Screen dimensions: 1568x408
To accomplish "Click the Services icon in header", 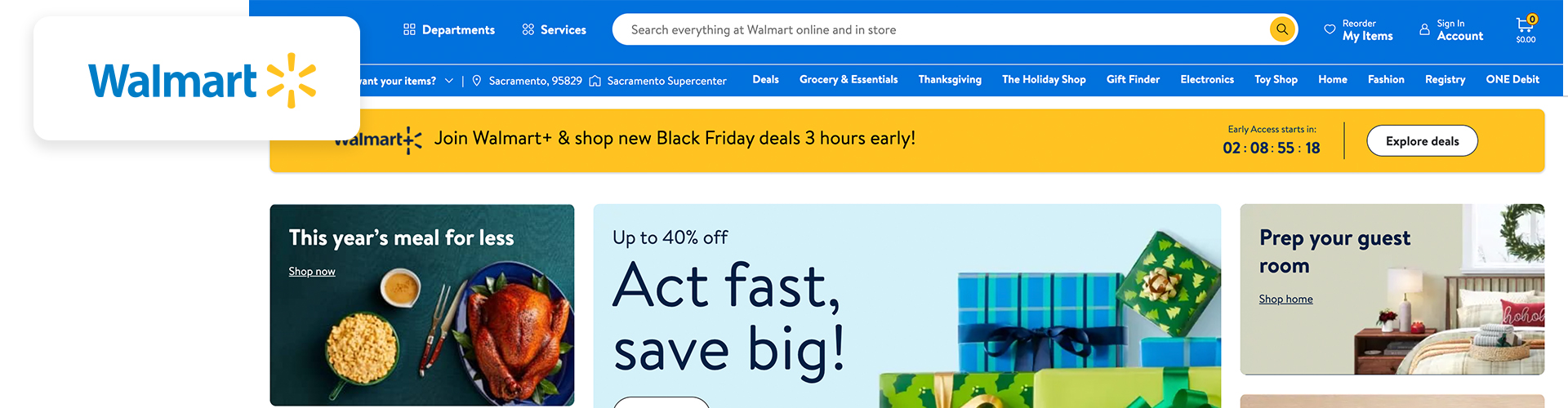I will [x=528, y=29].
